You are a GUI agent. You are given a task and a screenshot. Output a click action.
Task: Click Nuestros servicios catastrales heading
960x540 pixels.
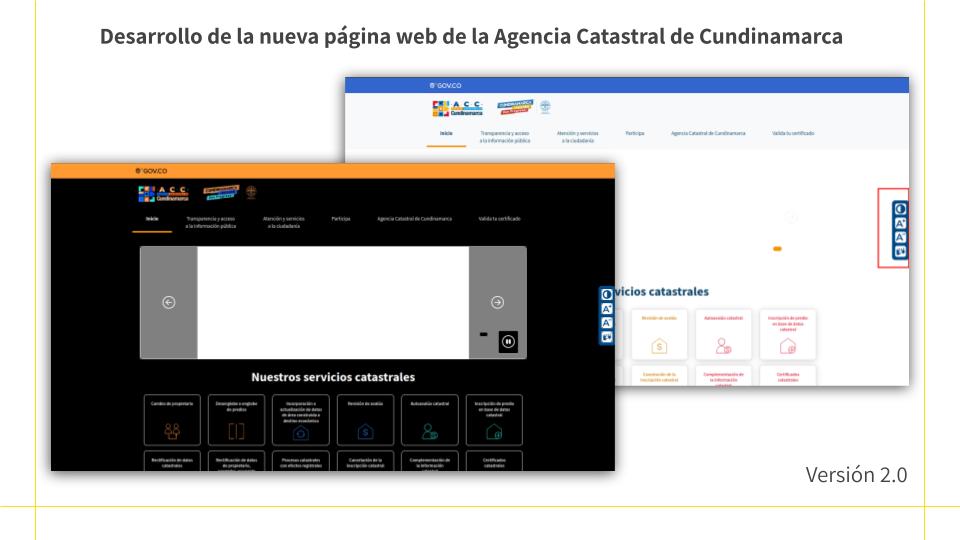tap(333, 377)
